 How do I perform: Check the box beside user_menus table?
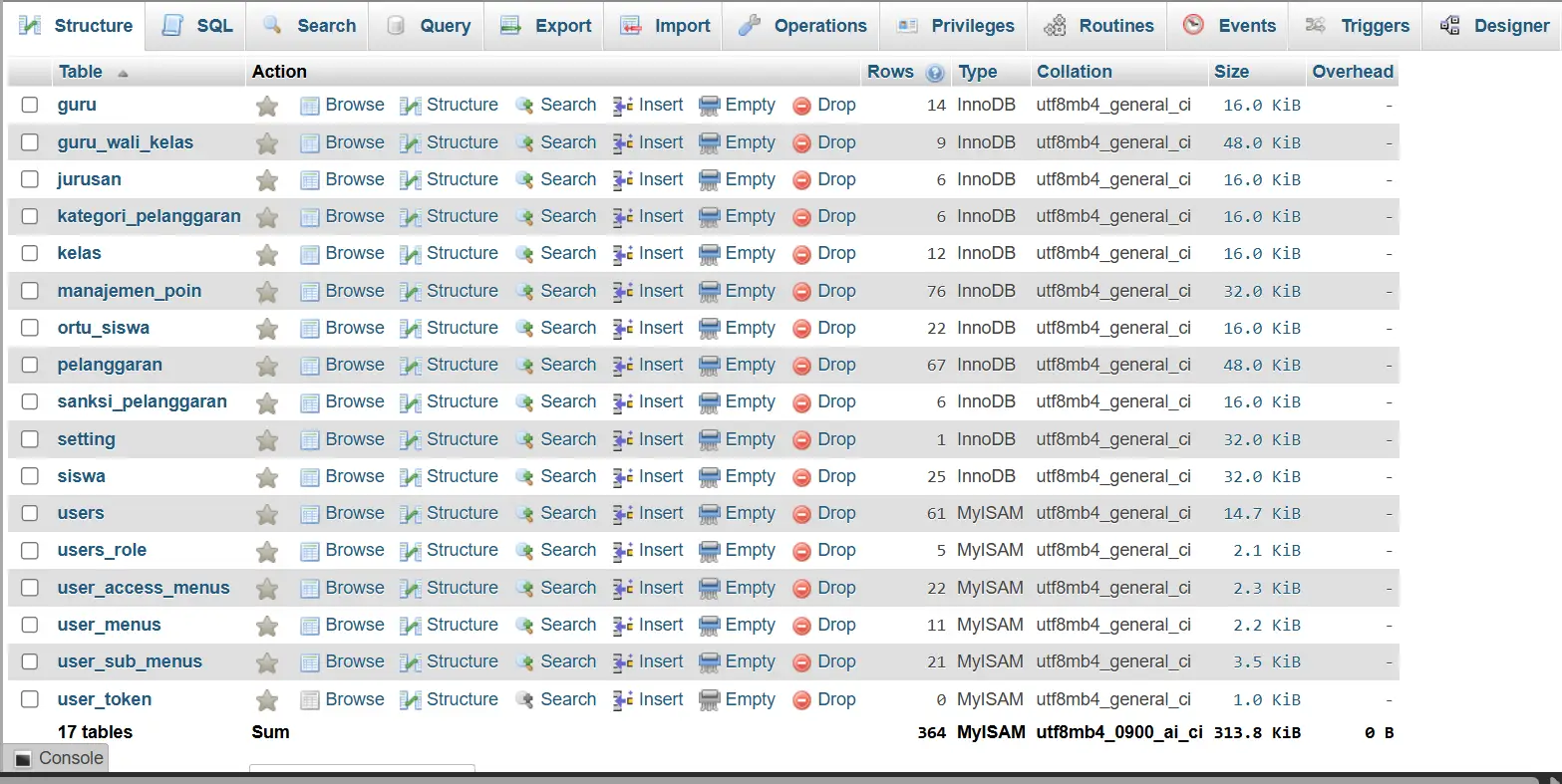point(30,625)
